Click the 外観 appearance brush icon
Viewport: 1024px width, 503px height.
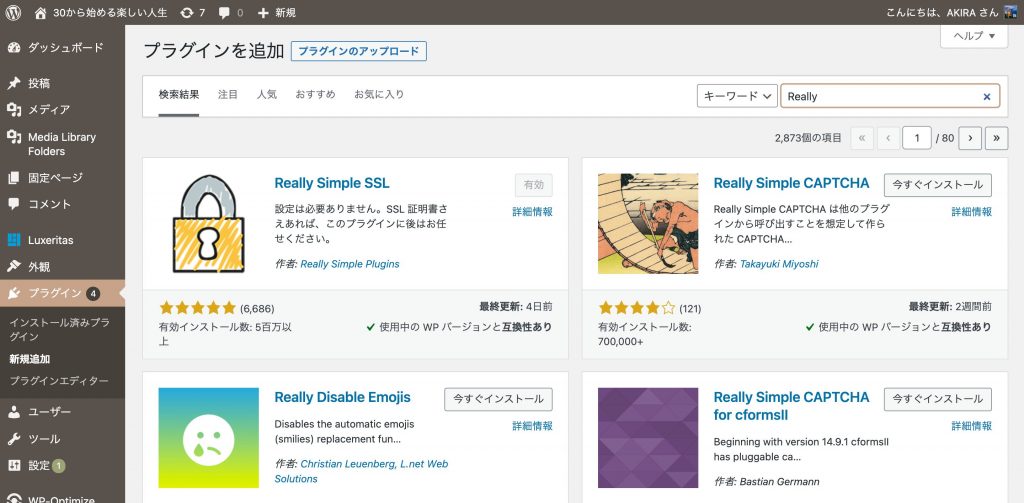coord(14,267)
